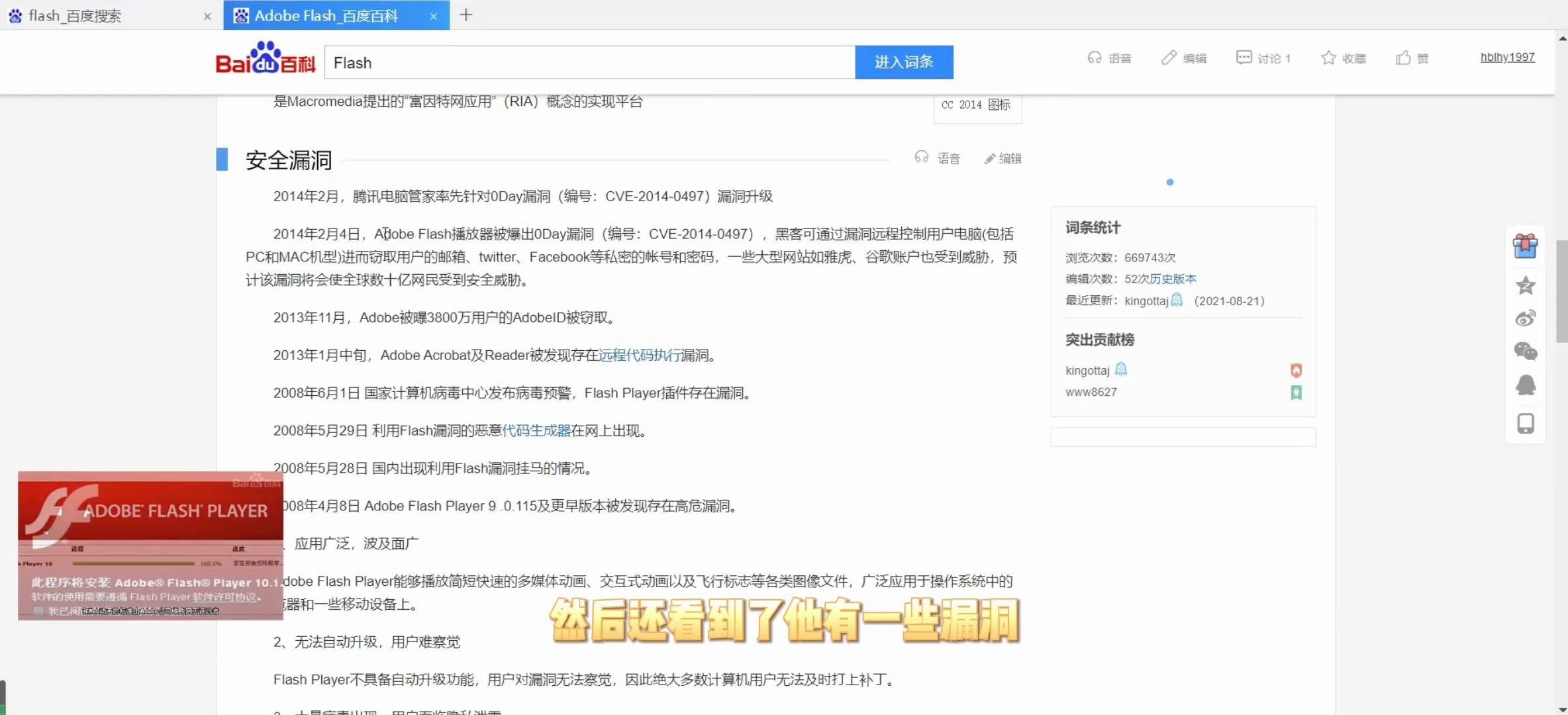1568x715 pixels.
Task: Share to WeChat via side toolbar icon
Action: tap(1526, 351)
